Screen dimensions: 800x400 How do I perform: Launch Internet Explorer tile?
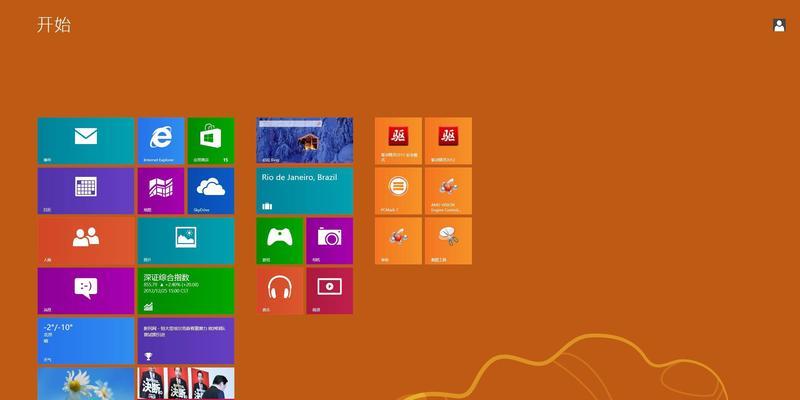click(161, 141)
